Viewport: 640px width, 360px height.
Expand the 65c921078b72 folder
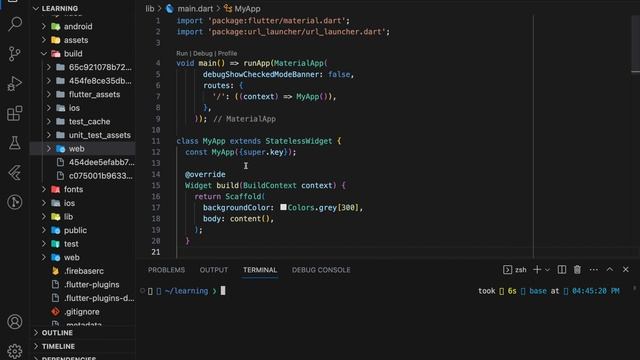(x=49, y=67)
